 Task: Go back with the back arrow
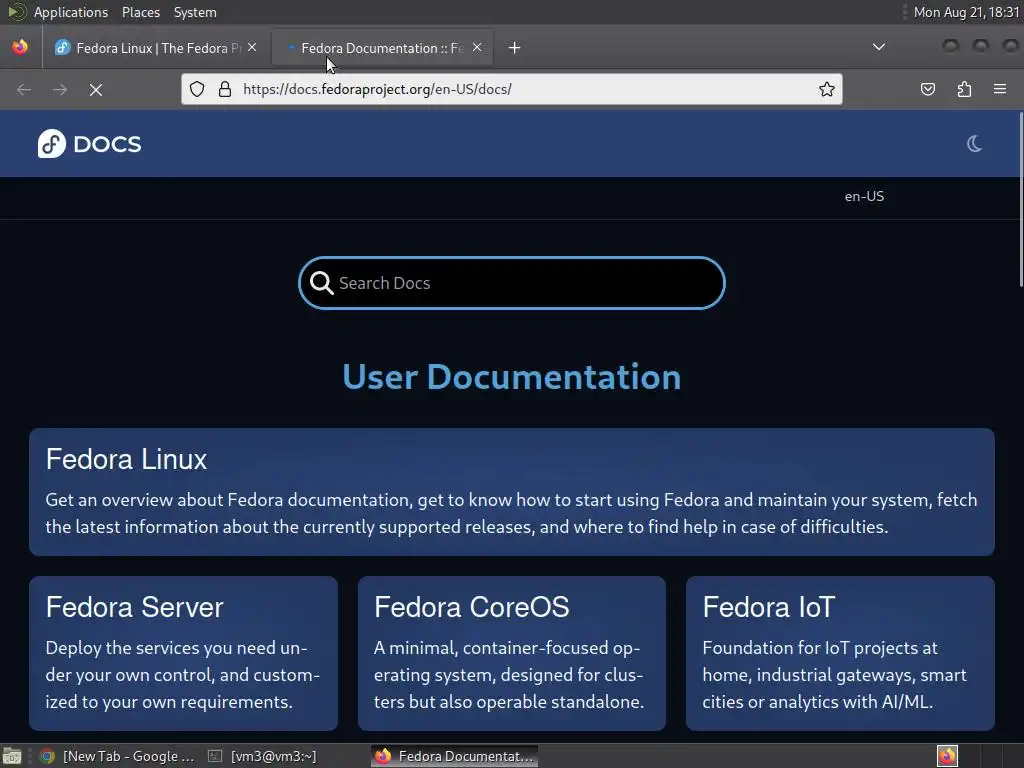pos(24,89)
